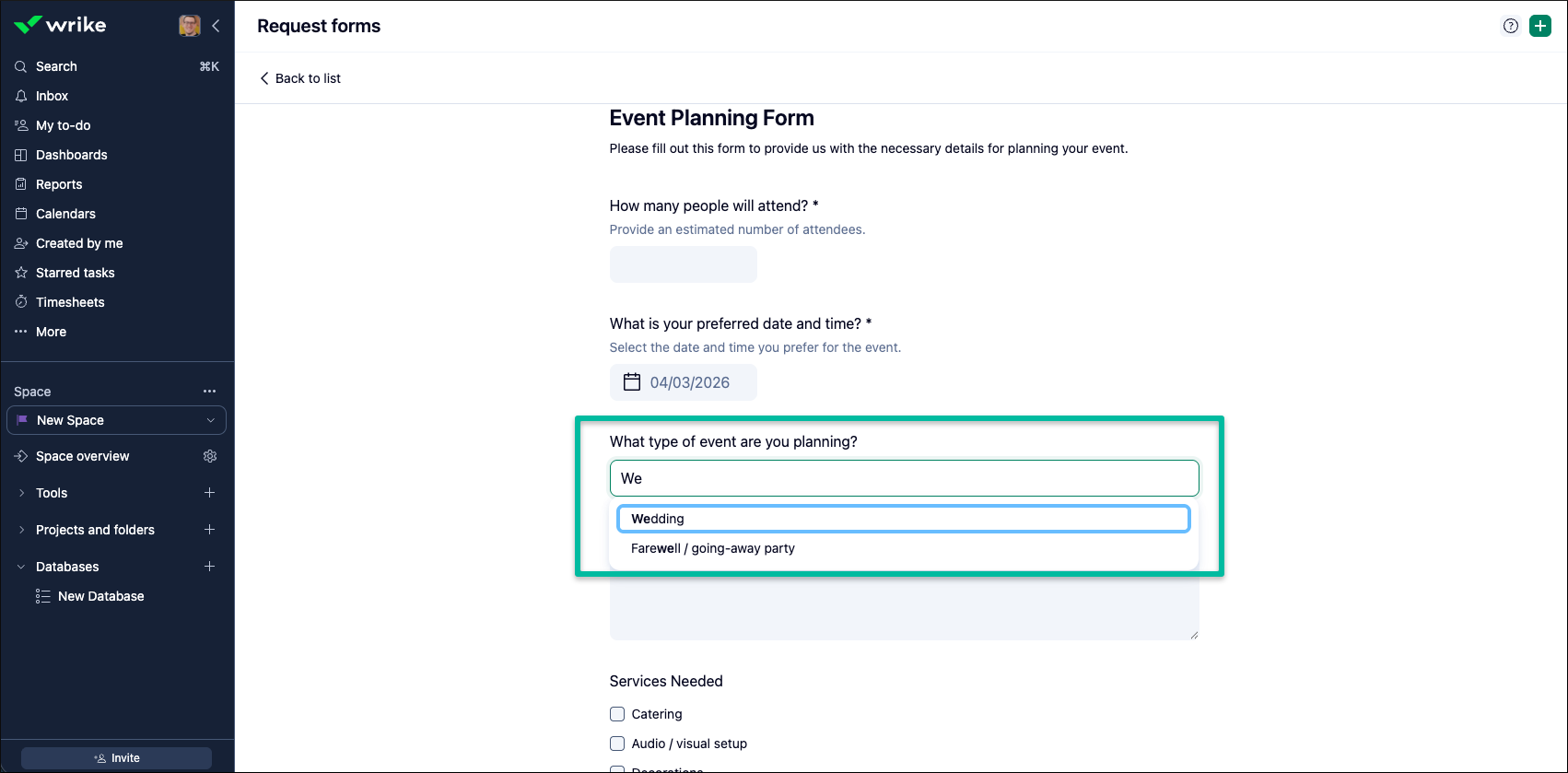Check the Catering checkbox
The image size is (1568, 773).
point(617,714)
